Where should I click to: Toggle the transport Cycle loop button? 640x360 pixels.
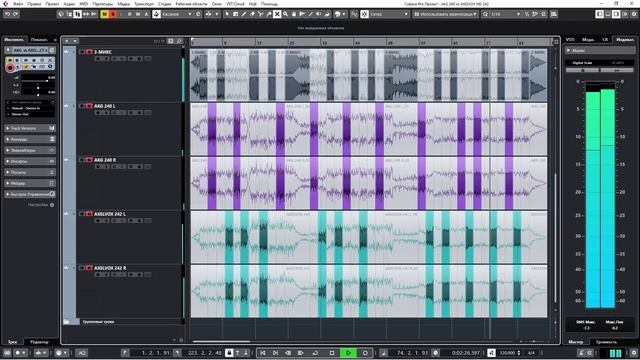point(315,353)
